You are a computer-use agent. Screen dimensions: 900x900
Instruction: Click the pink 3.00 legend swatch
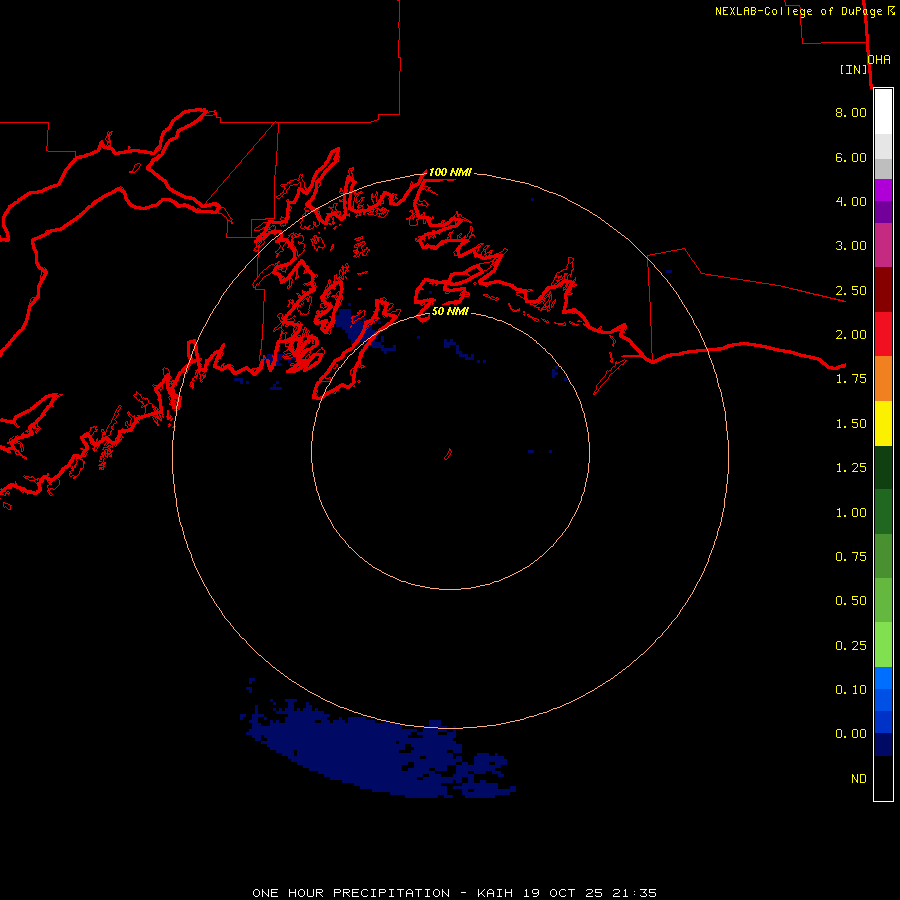tap(883, 245)
